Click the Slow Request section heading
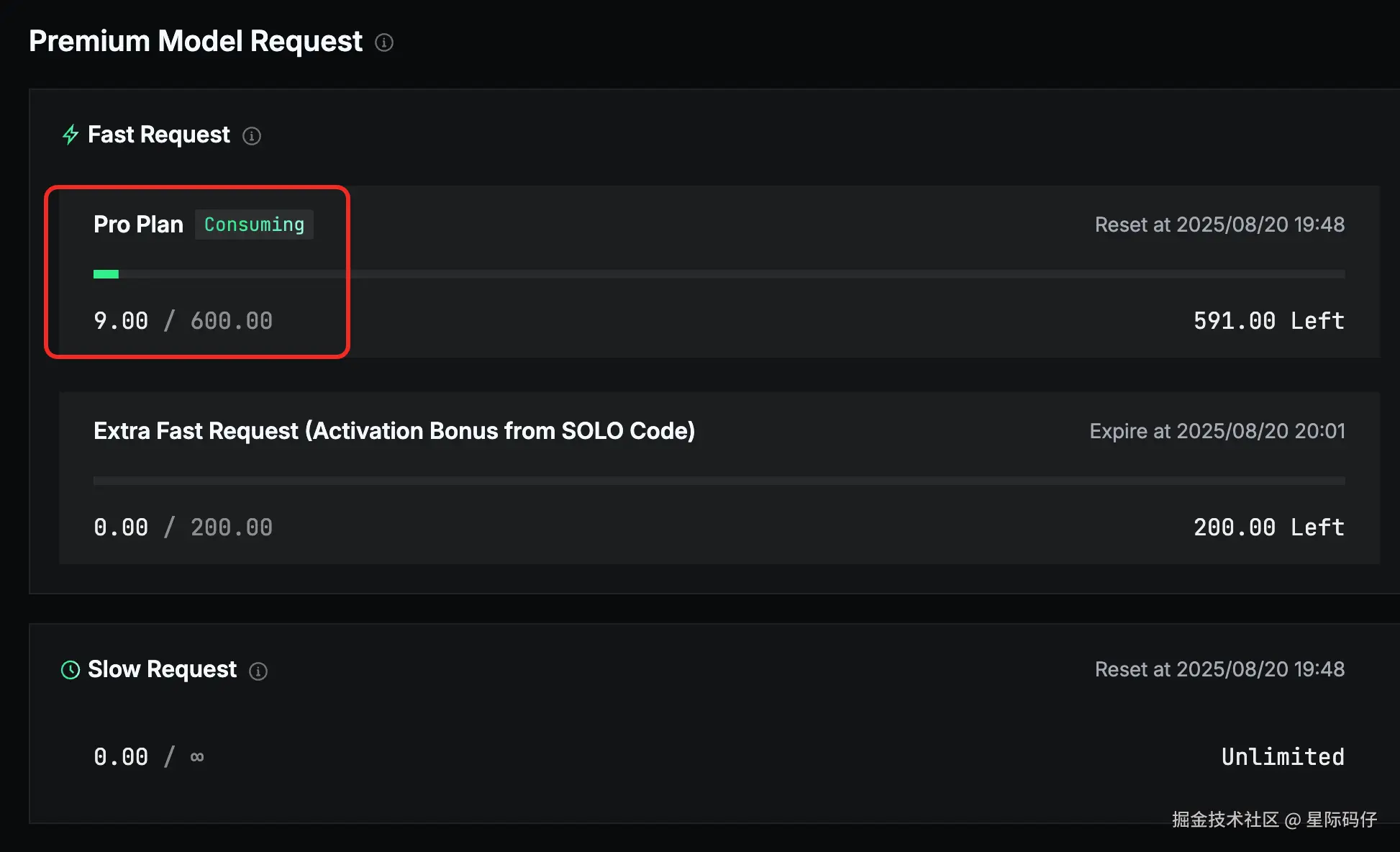The image size is (1400, 852). click(x=162, y=669)
